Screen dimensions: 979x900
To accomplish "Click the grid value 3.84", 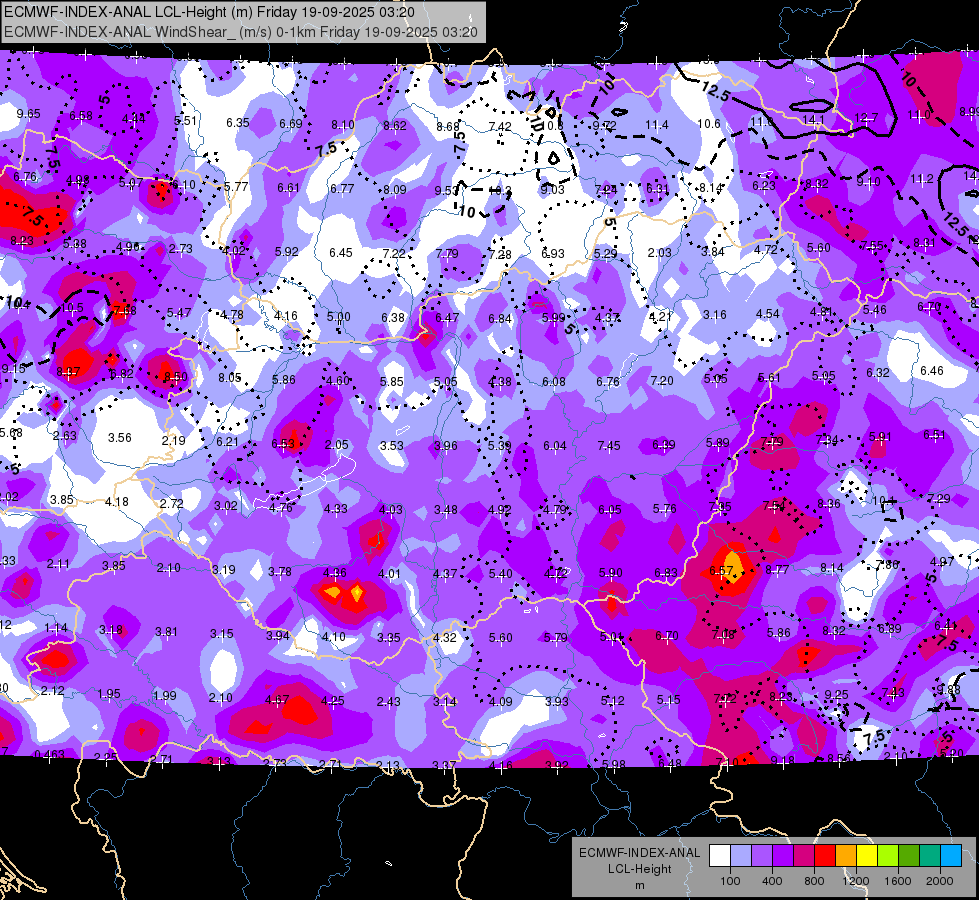I will coord(712,252).
